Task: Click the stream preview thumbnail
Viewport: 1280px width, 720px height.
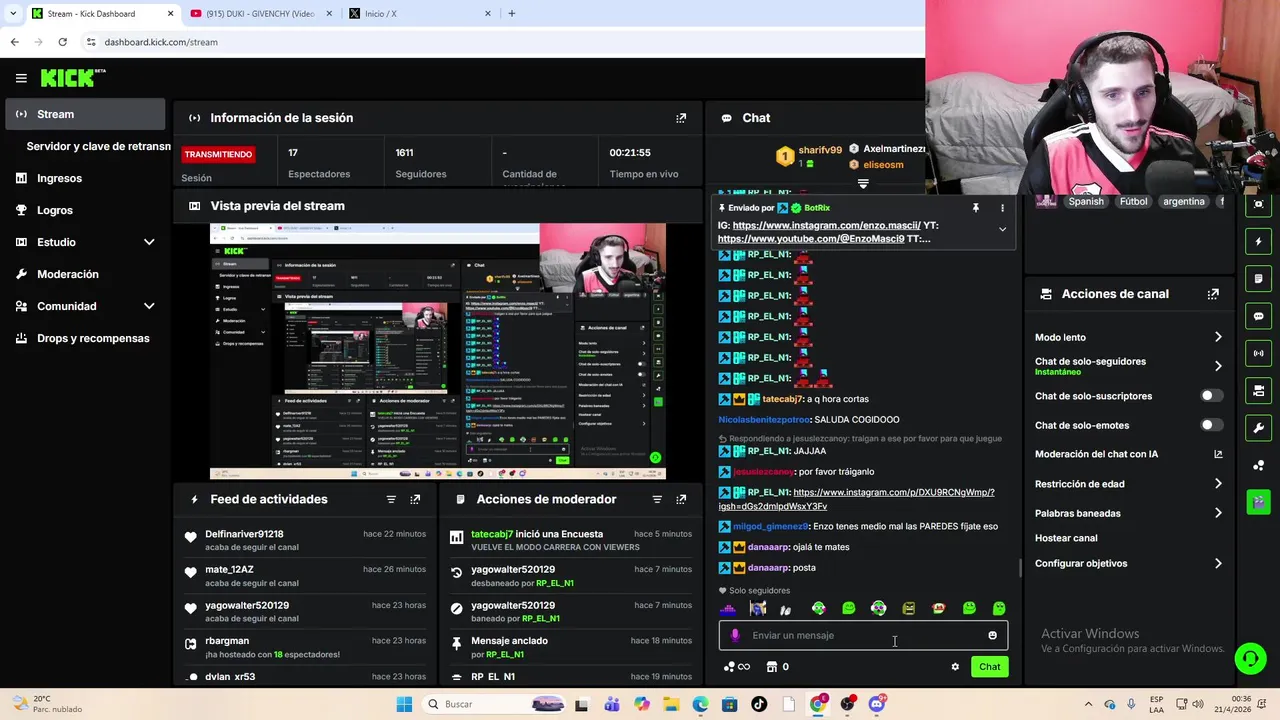Action: pyautogui.click(x=437, y=351)
